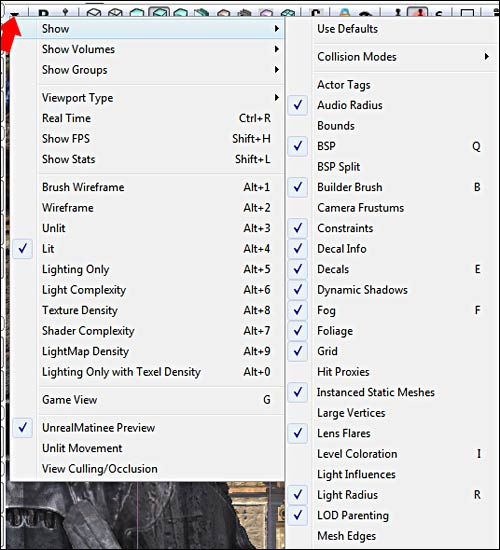
Task: Uncheck the Lit view mode
Action: [x=147, y=249]
